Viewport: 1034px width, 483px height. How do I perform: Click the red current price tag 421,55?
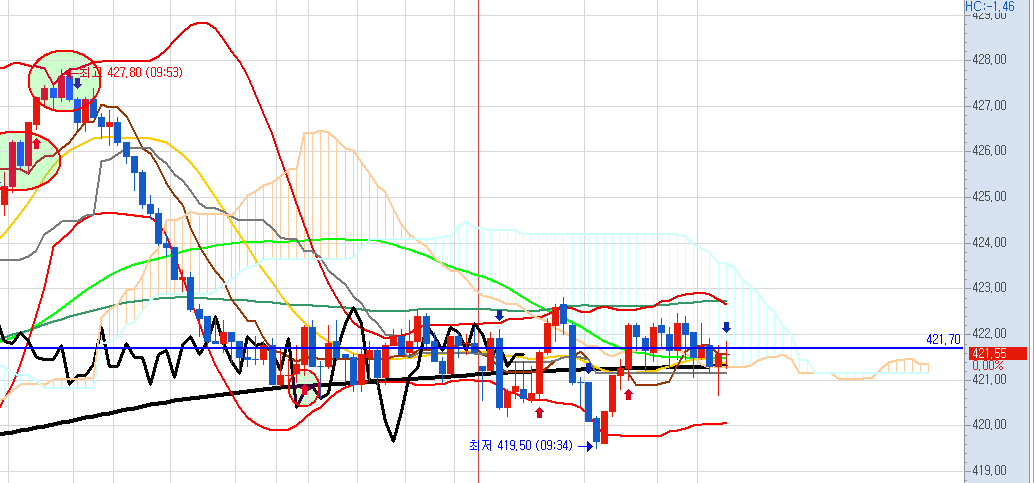[998, 354]
